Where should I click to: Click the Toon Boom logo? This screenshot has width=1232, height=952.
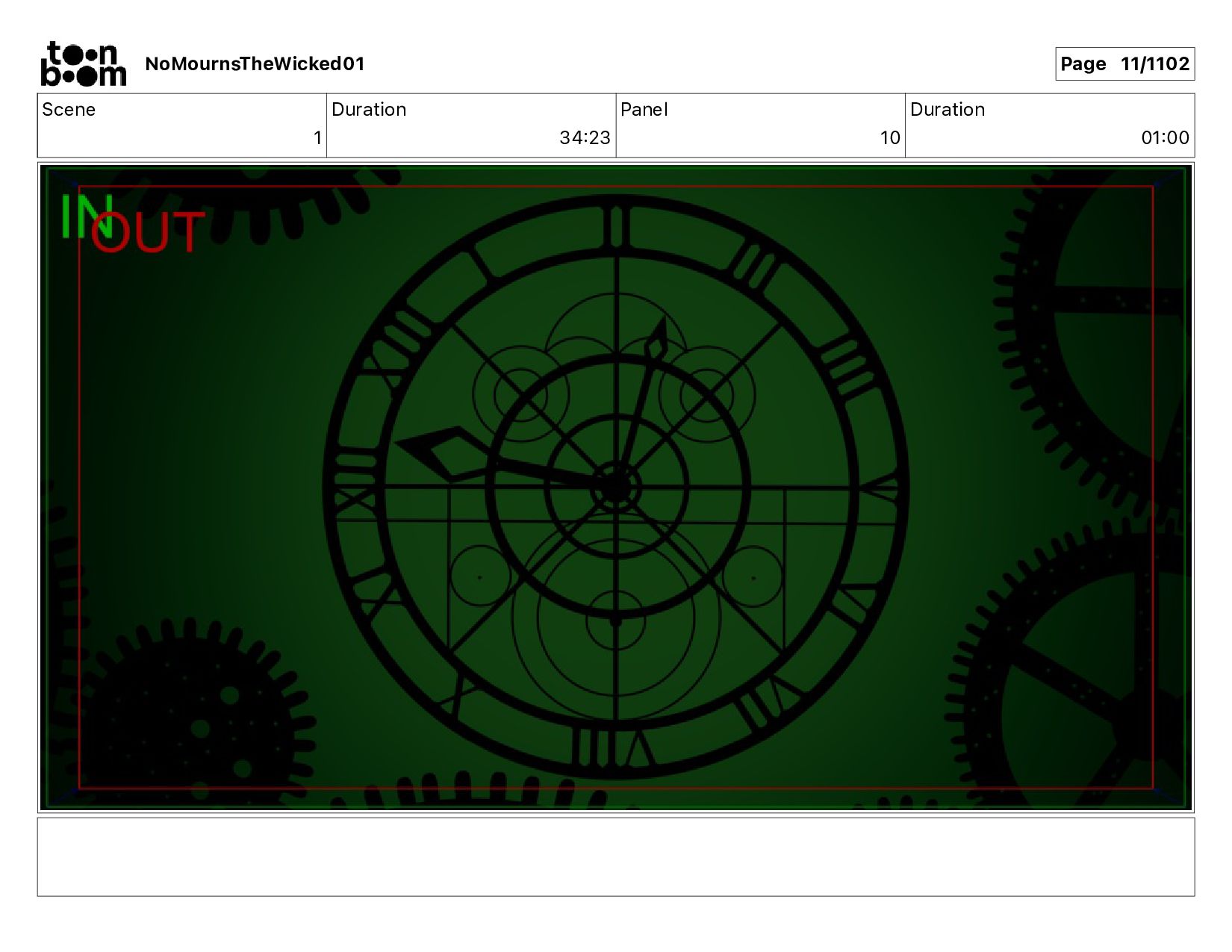click(83, 63)
